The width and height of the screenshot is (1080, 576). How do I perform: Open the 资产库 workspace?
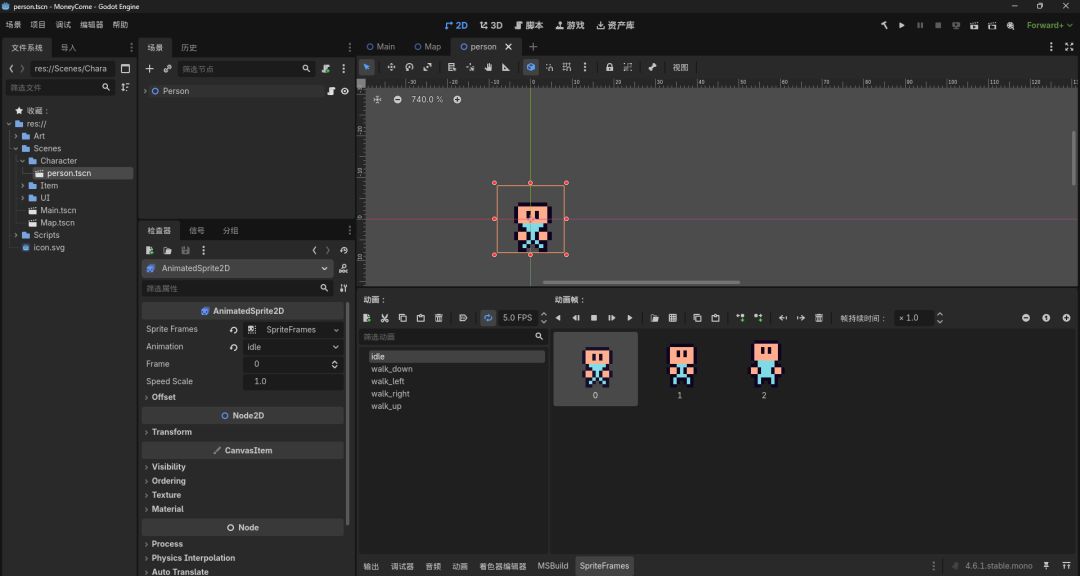pos(616,25)
